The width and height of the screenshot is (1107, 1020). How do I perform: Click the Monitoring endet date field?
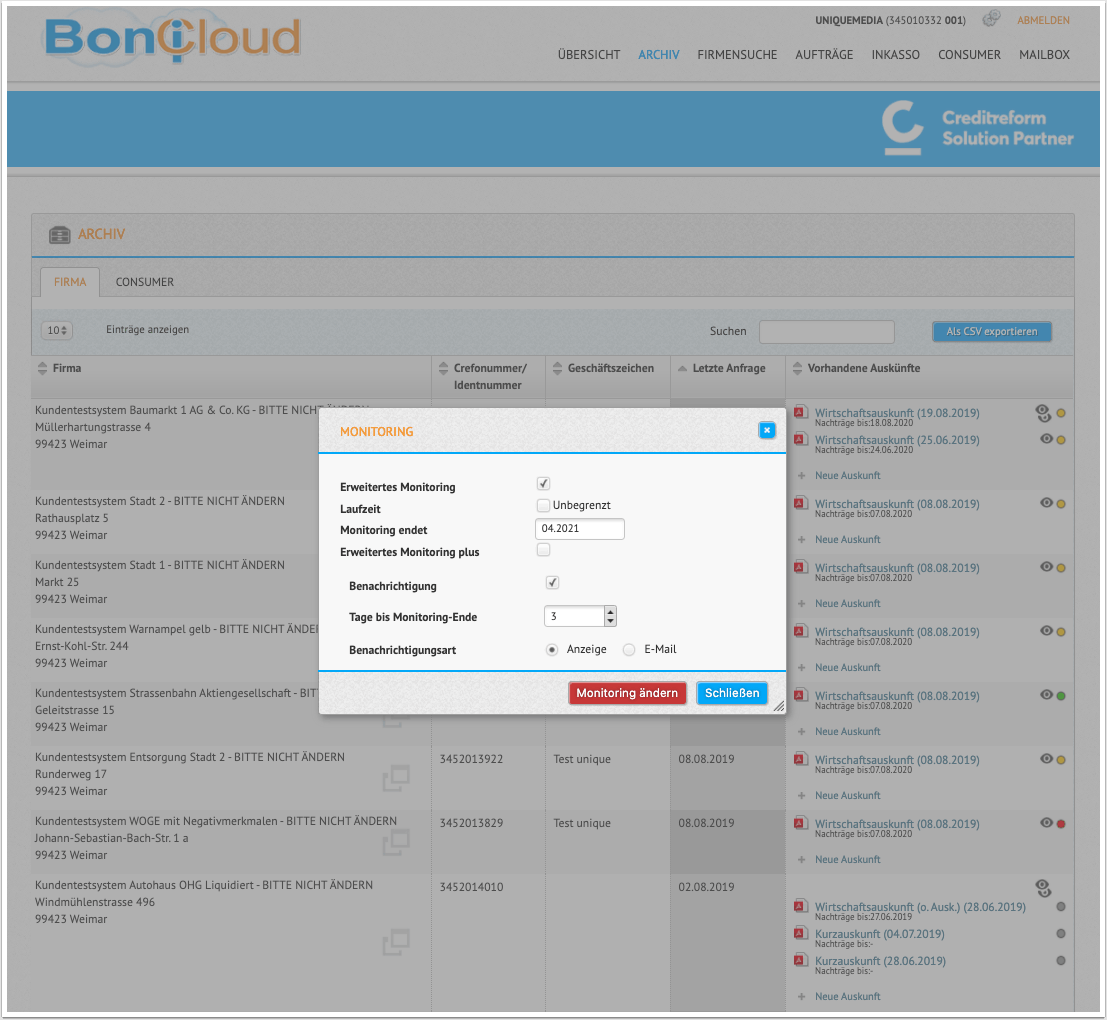tap(580, 529)
